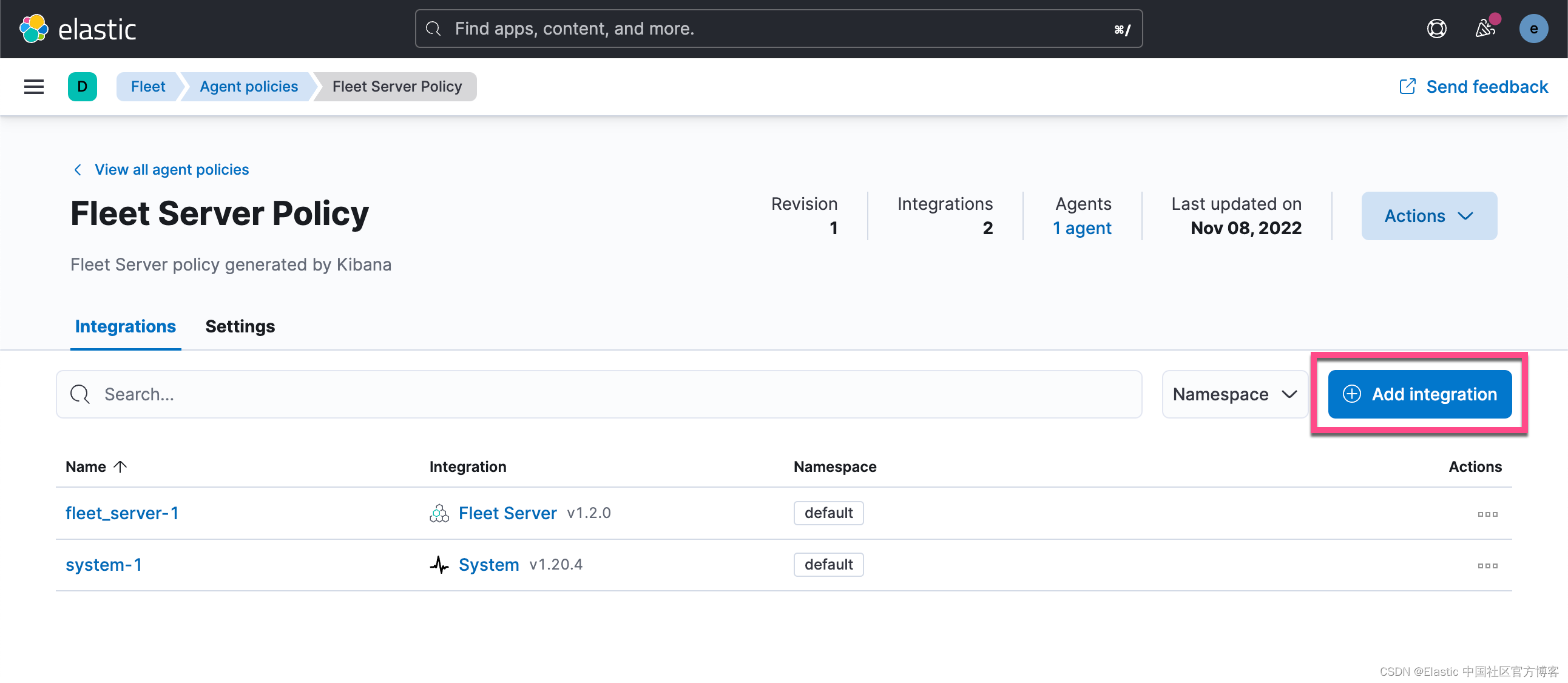Open Send feedback link
Viewport: 1568px width, 683px height.
(1473, 86)
